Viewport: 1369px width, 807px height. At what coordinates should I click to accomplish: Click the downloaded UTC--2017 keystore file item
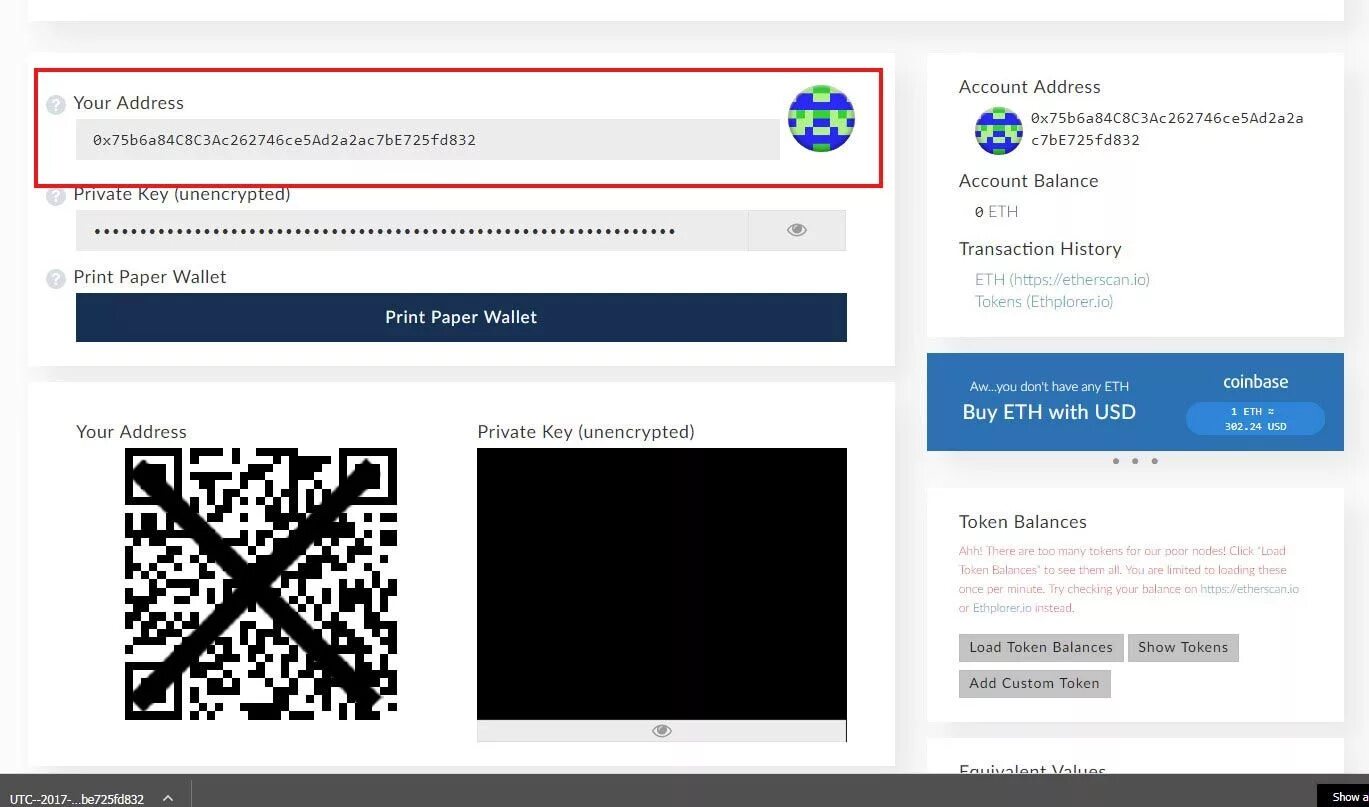tap(77, 799)
